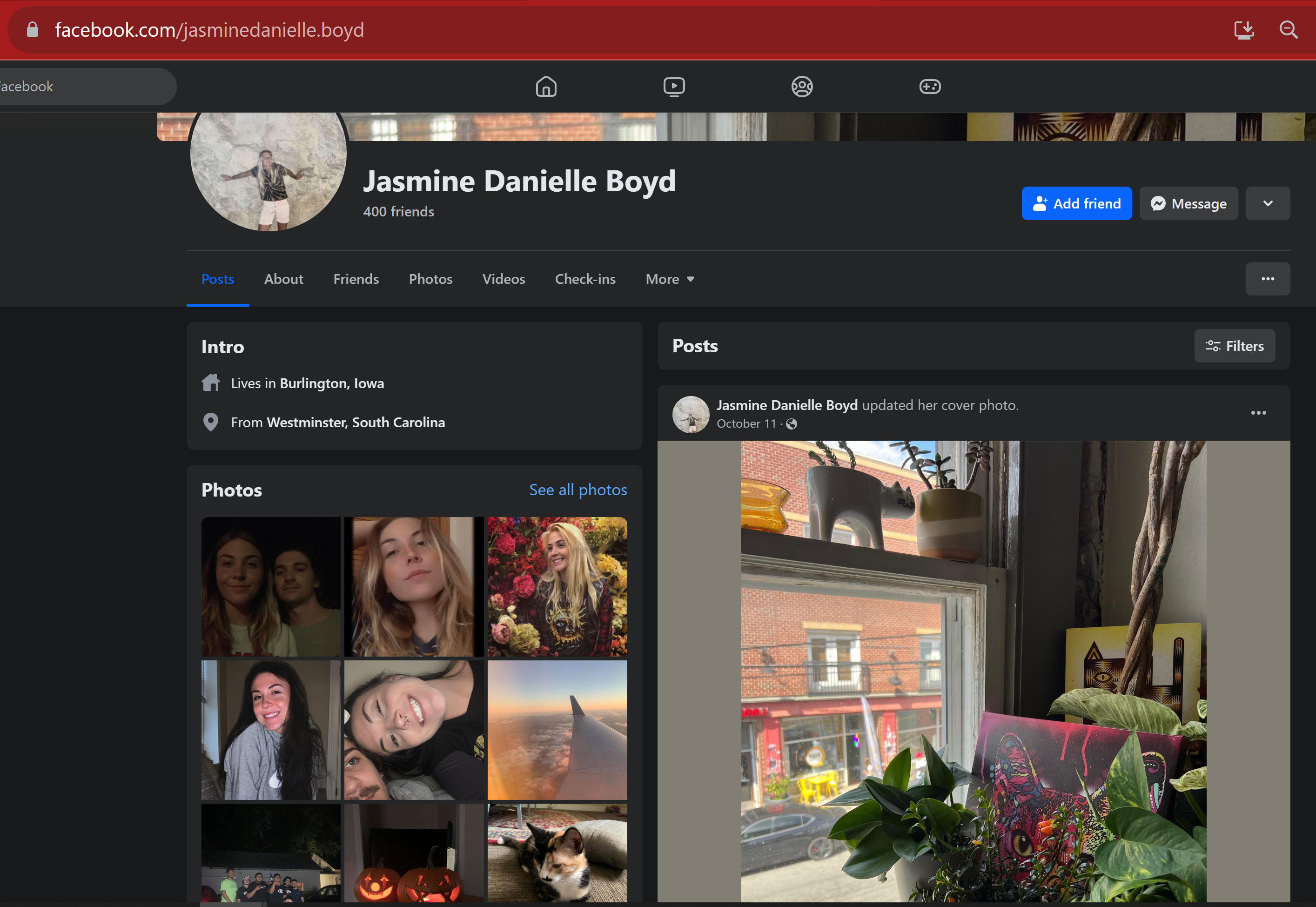Screen dimensions: 1316x907
Task: Open the See all photos link
Action: point(578,490)
